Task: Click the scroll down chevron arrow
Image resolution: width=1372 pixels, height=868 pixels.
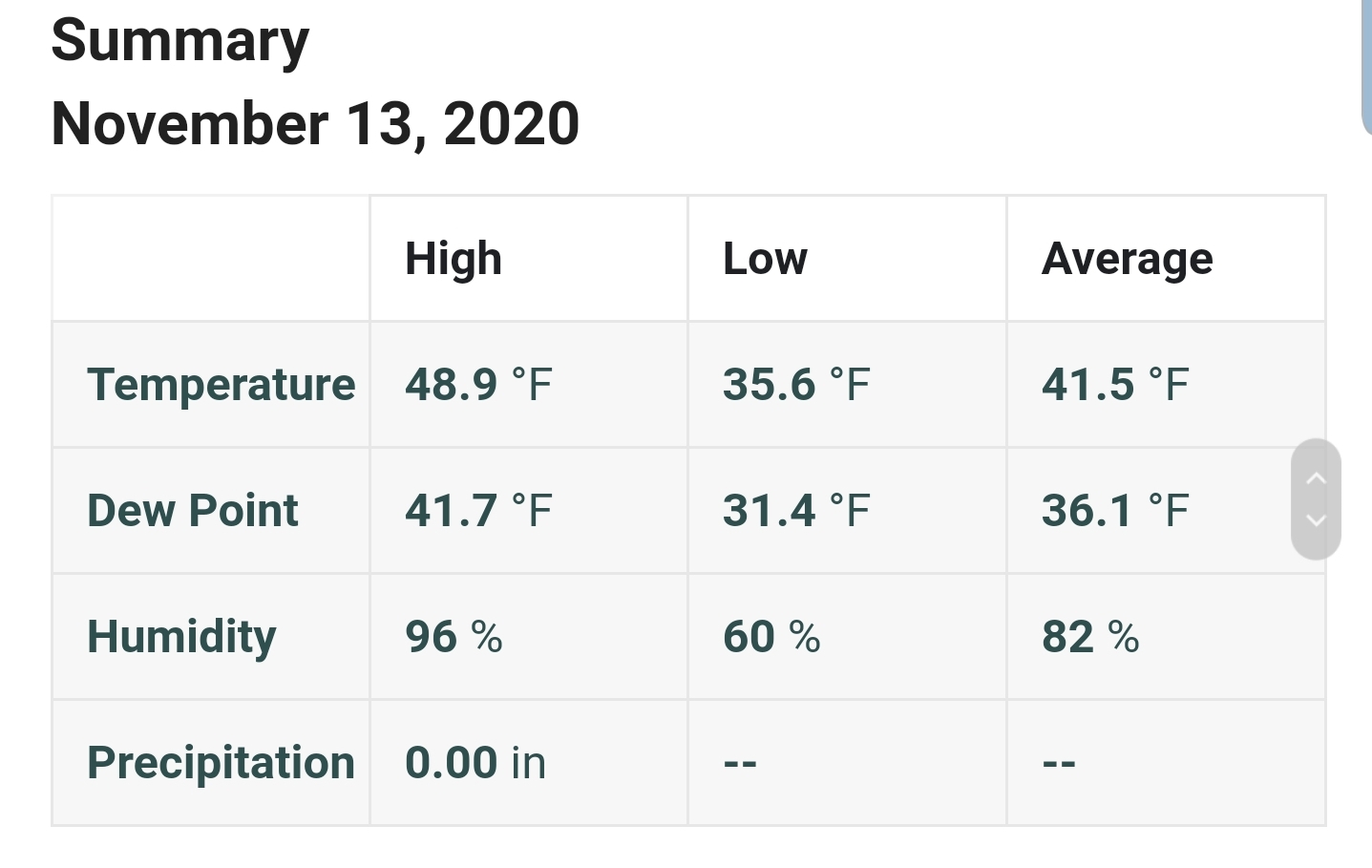Action: tap(1316, 520)
